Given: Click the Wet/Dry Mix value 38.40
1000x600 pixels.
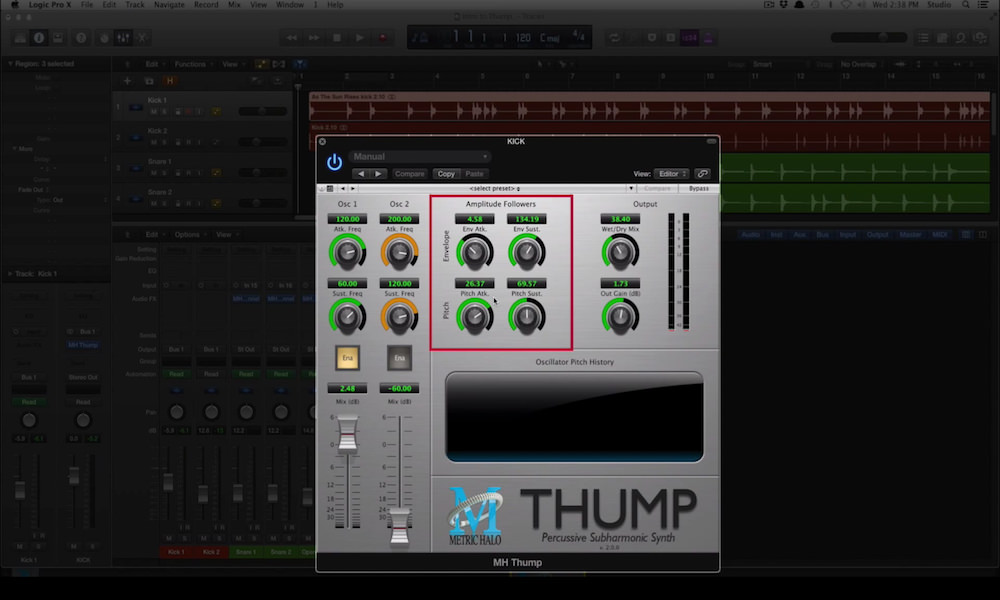Looking at the screenshot, I should point(620,219).
